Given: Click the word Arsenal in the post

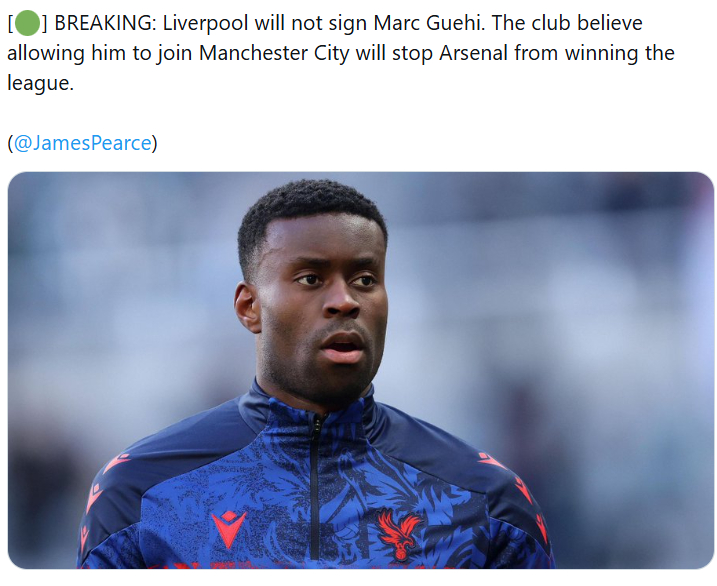Looking at the screenshot, I should pos(473,53).
